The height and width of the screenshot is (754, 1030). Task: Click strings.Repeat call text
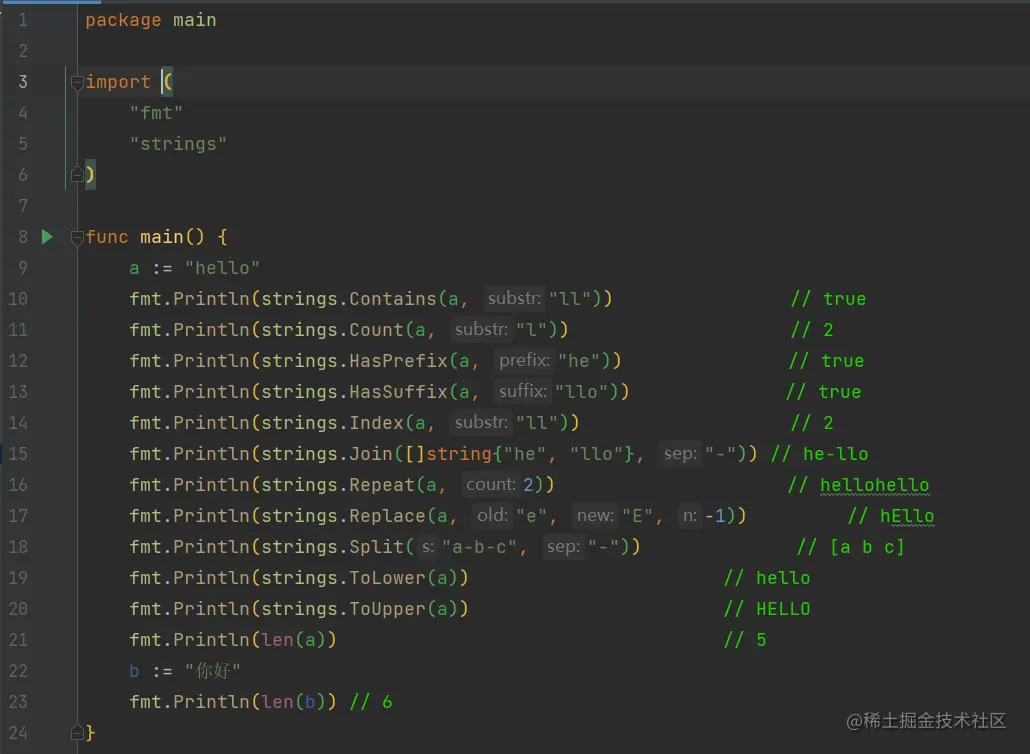click(x=338, y=485)
